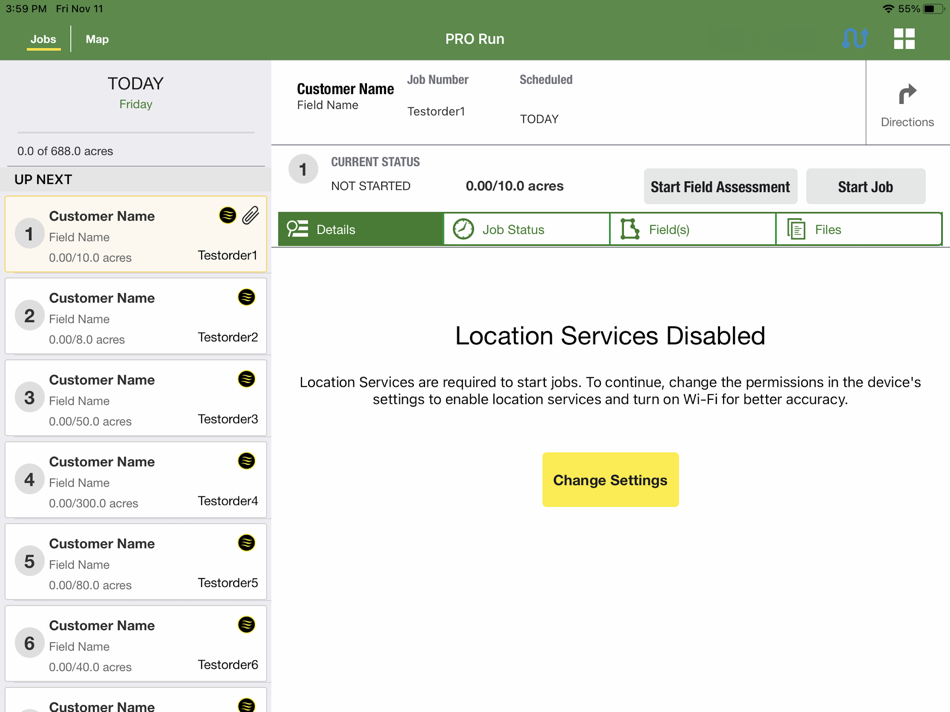Screen dimensions: 950x712
Task: Tap the product icon on Testorder4 card
Action: coord(247,461)
